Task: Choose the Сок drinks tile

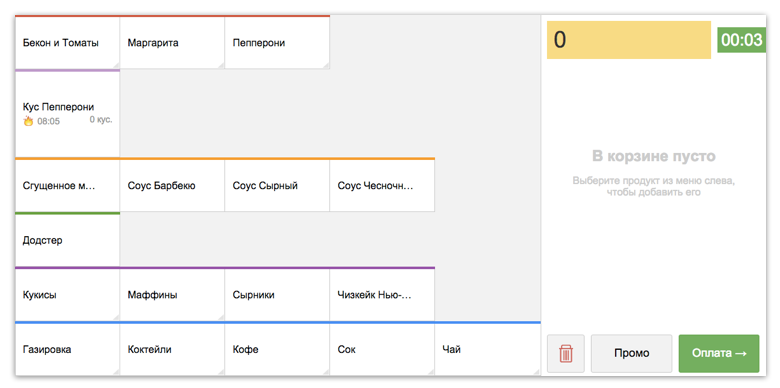Action: (382, 350)
